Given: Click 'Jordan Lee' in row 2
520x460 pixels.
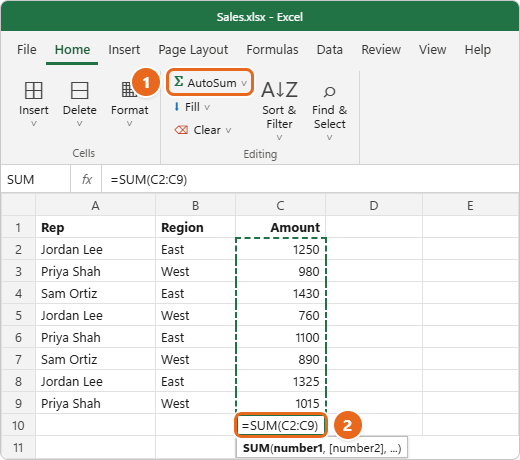Looking at the screenshot, I should point(95,249).
